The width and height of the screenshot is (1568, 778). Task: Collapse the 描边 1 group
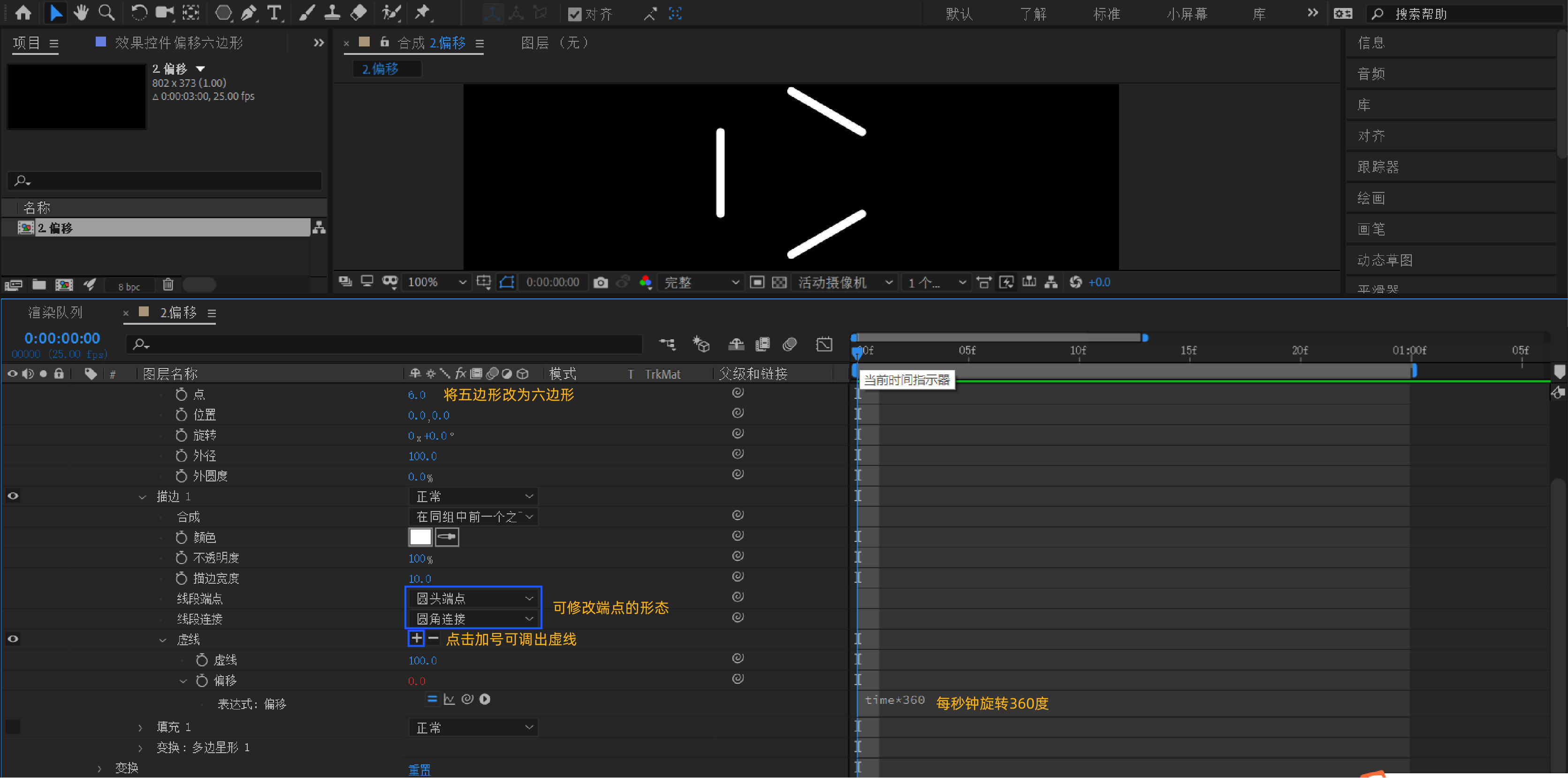coord(142,497)
